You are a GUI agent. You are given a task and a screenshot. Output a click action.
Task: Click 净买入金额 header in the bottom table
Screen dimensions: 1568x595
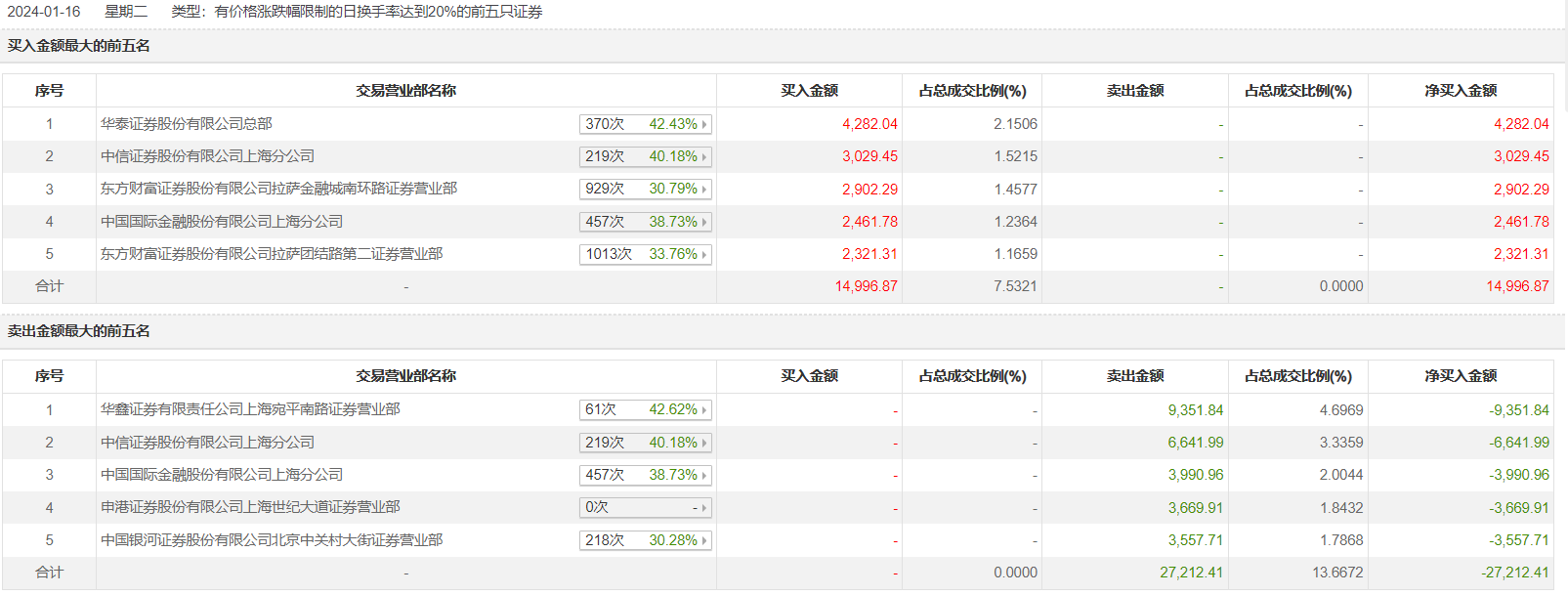(1461, 376)
